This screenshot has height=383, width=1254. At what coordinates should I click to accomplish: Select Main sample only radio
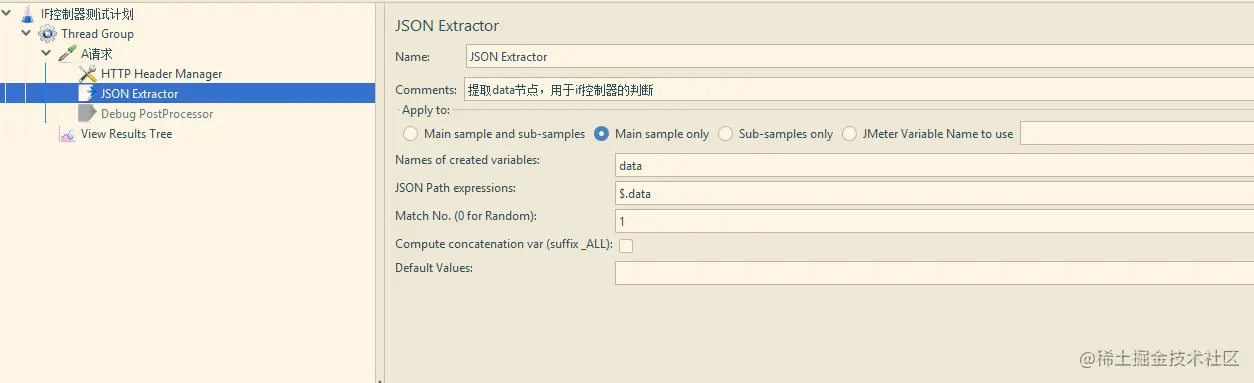pyautogui.click(x=601, y=134)
